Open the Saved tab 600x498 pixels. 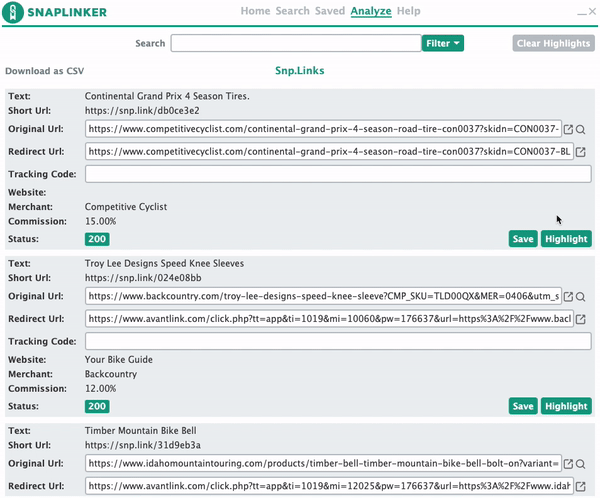[330, 11]
